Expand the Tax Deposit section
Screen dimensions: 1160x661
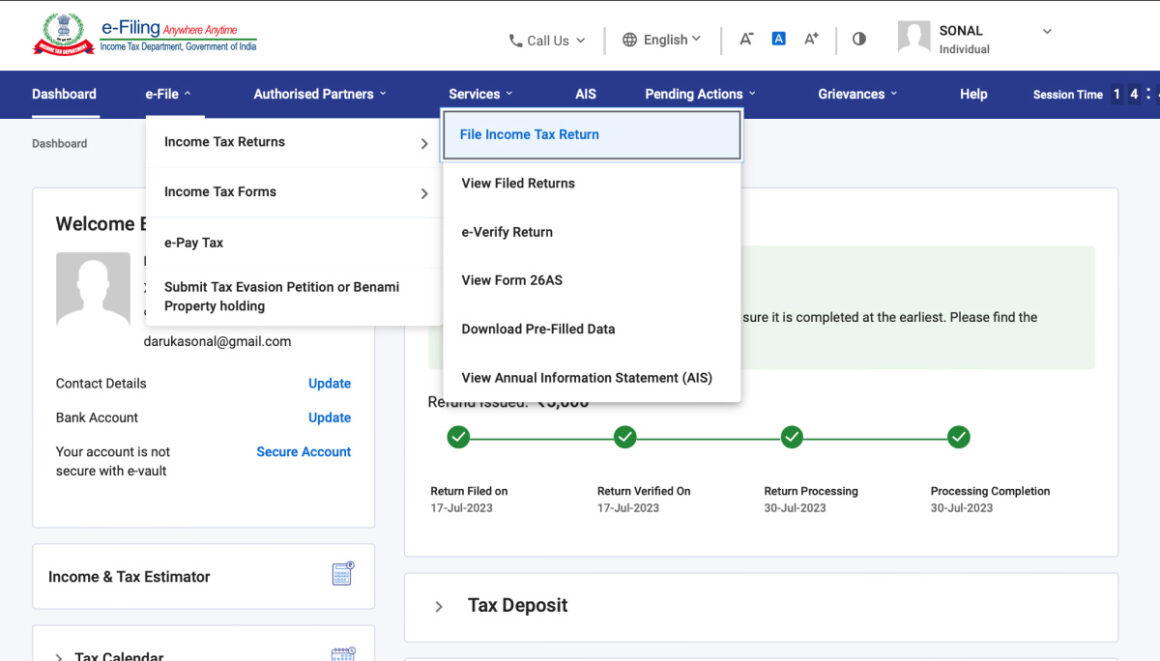pyautogui.click(x=438, y=605)
